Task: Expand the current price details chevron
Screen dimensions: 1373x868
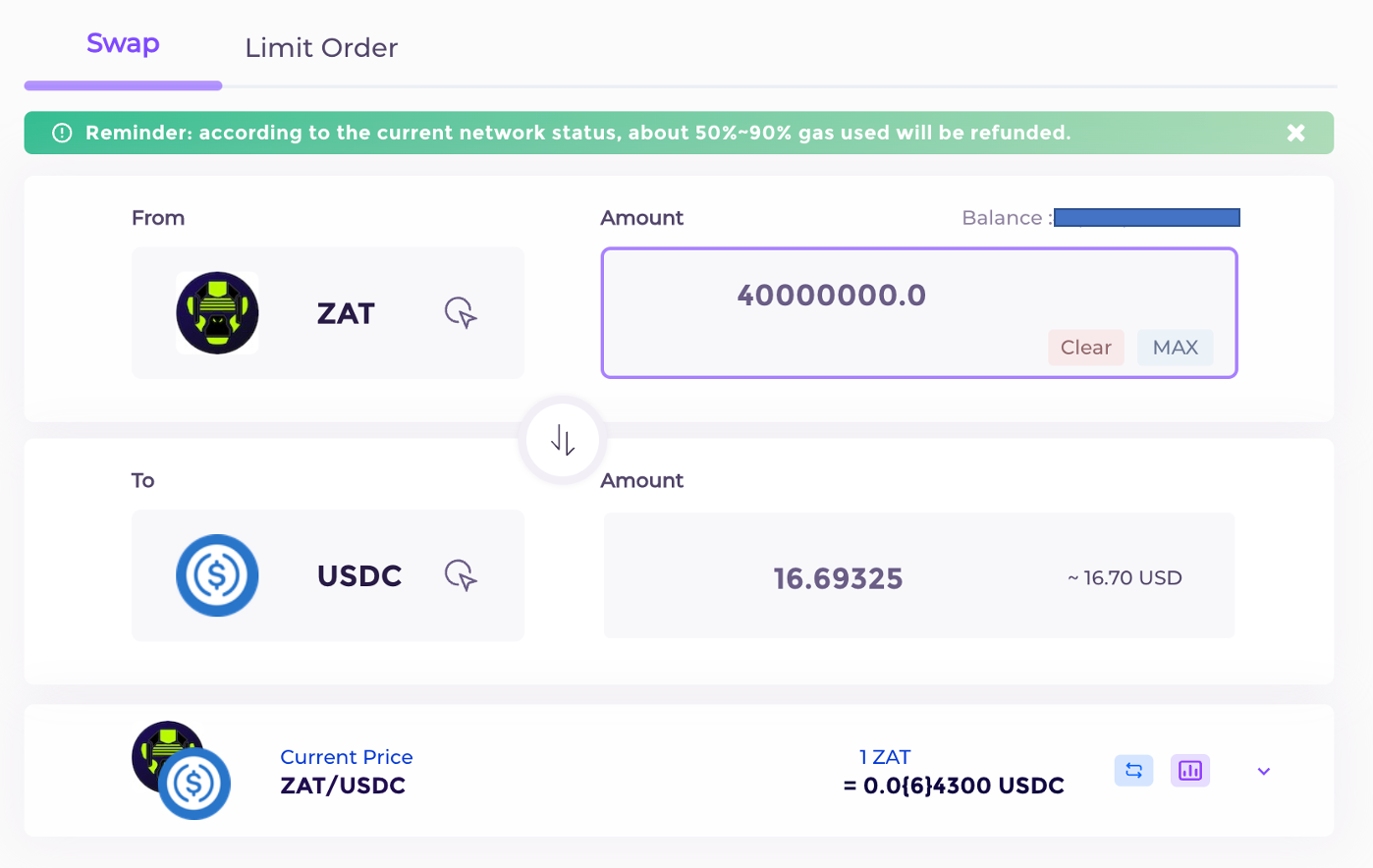Action: tap(1263, 771)
